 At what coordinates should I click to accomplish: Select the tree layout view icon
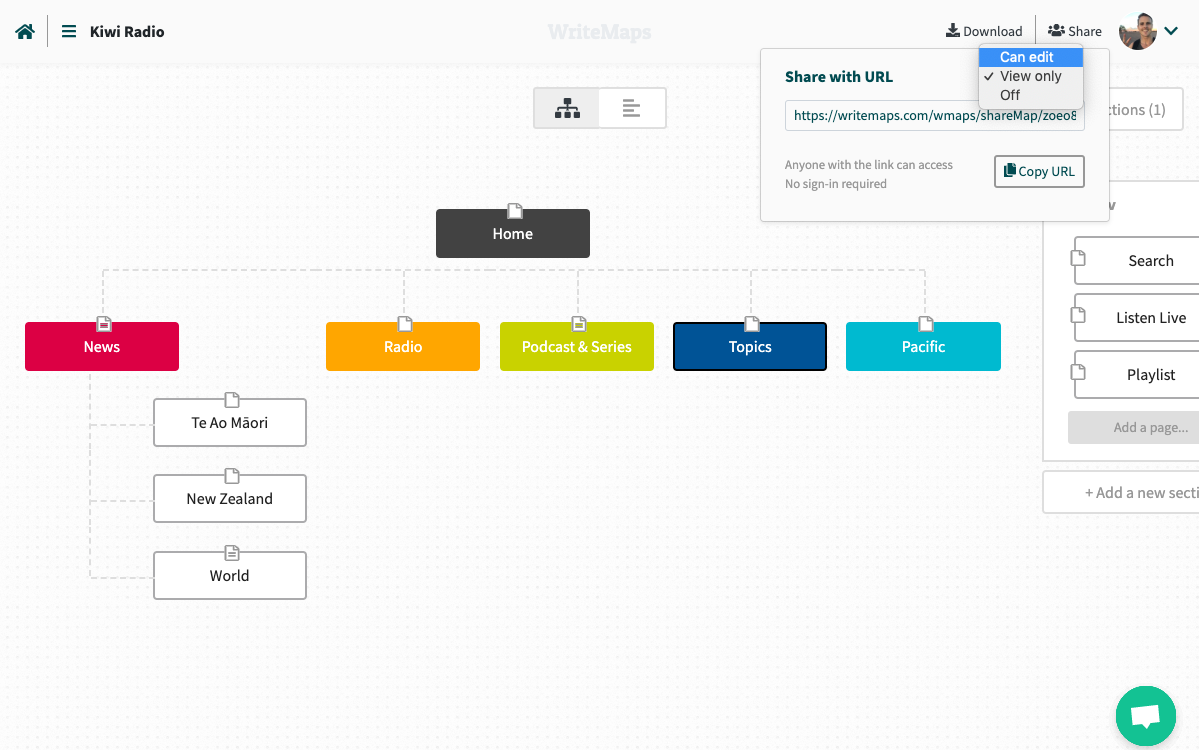tap(566, 108)
